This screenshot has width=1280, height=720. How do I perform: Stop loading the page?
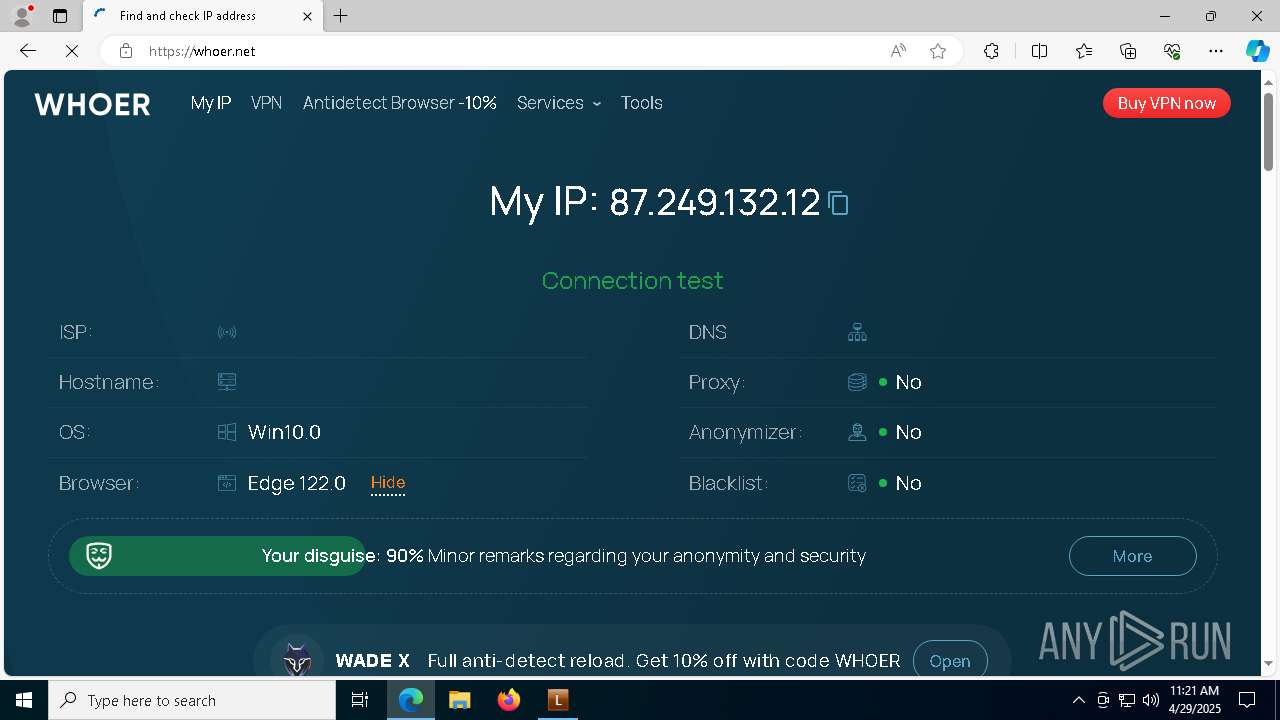pyautogui.click(x=72, y=51)
